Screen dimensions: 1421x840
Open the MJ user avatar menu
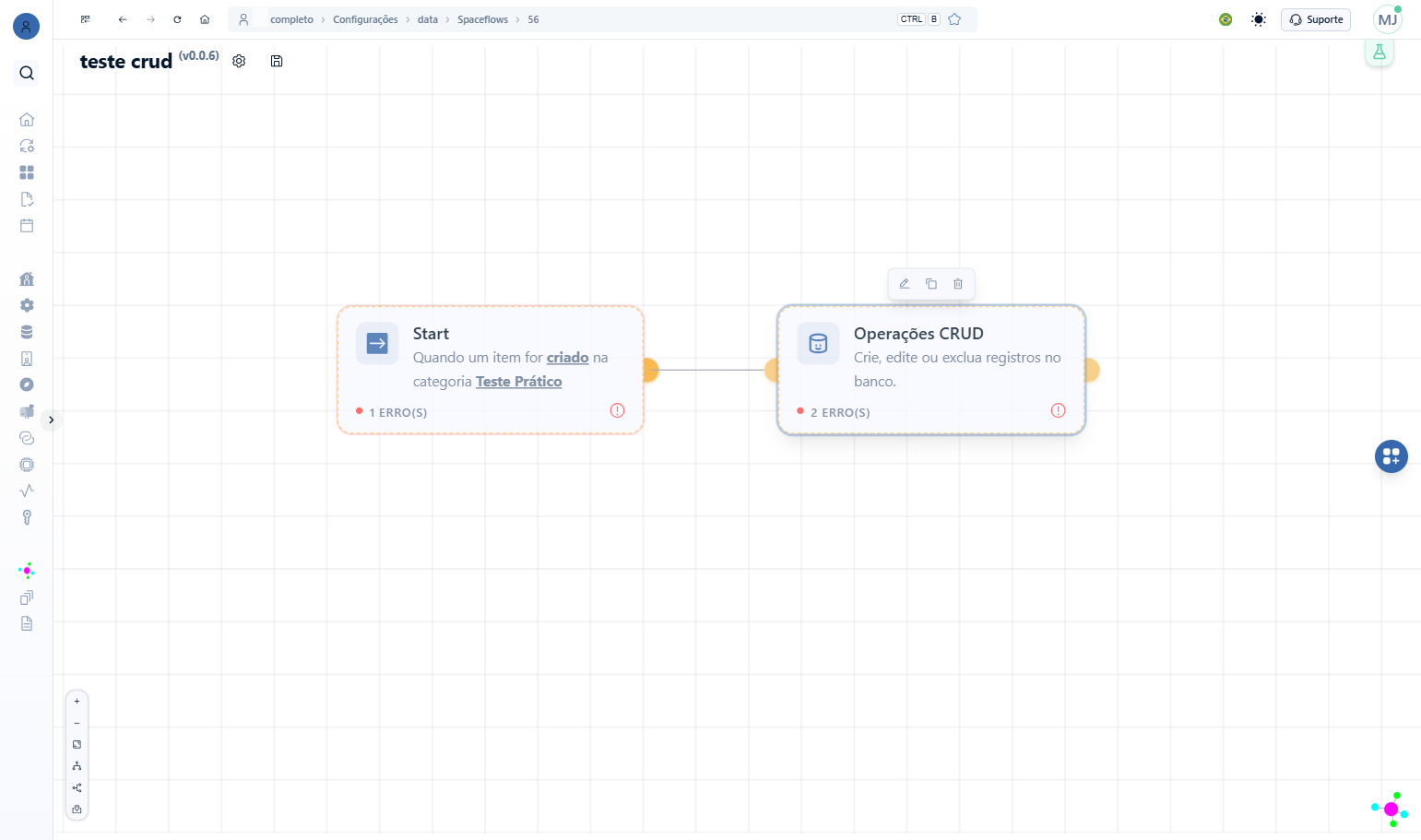[1388, 19]
